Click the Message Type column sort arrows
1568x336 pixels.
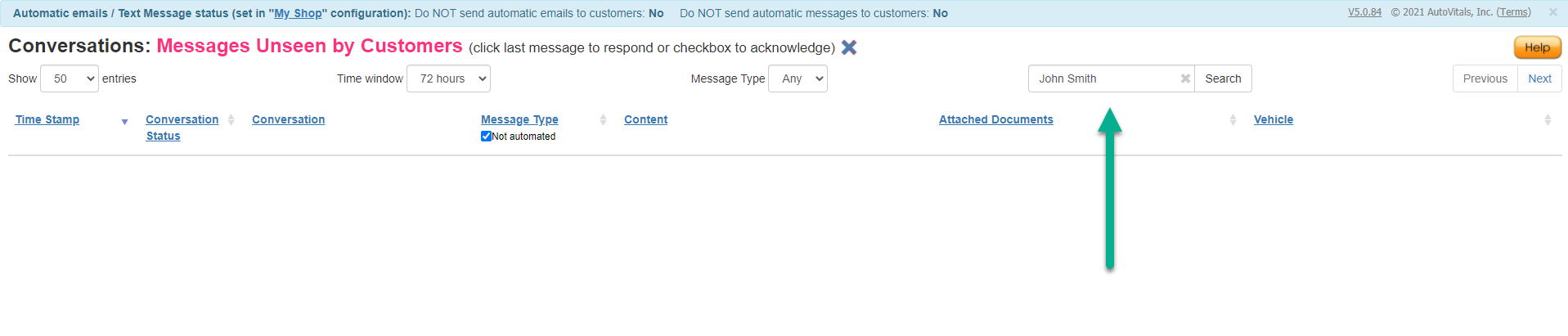point(603,120)
